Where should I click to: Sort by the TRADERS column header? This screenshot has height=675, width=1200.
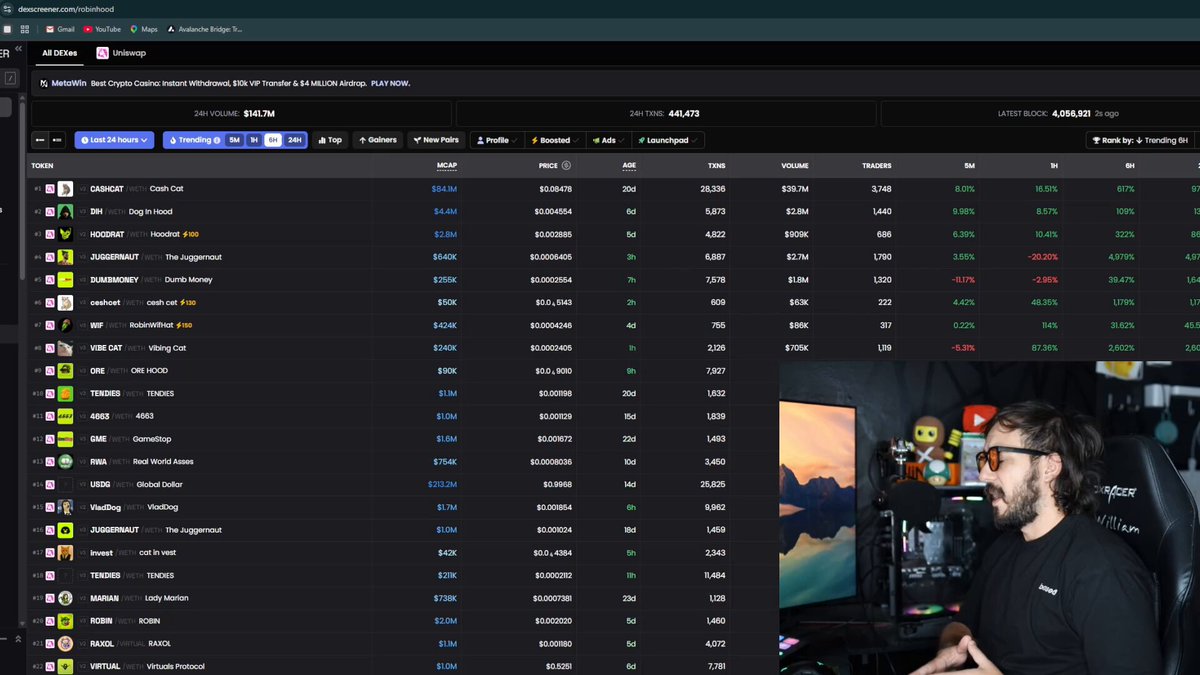[877, 166]
